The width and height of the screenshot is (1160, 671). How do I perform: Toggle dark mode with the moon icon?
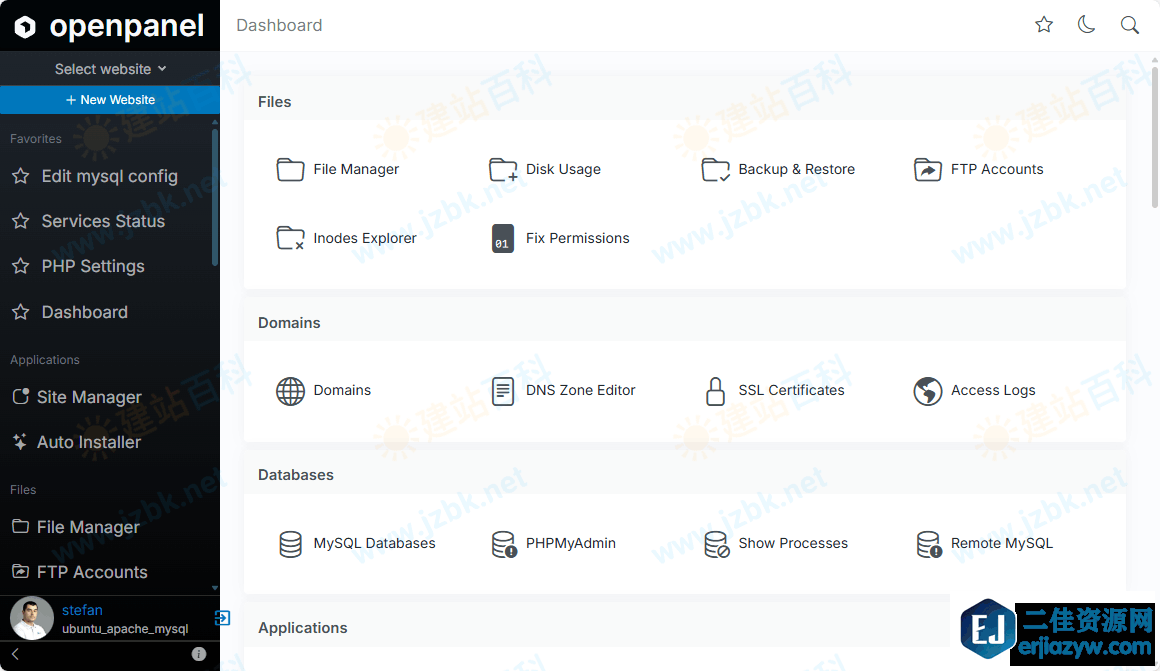coord(1086,24)
